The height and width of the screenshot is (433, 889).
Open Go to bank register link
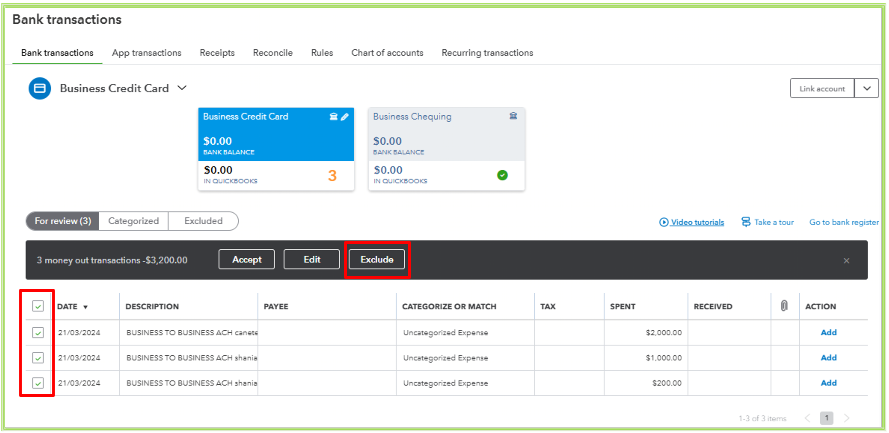(x=844, y=222)
